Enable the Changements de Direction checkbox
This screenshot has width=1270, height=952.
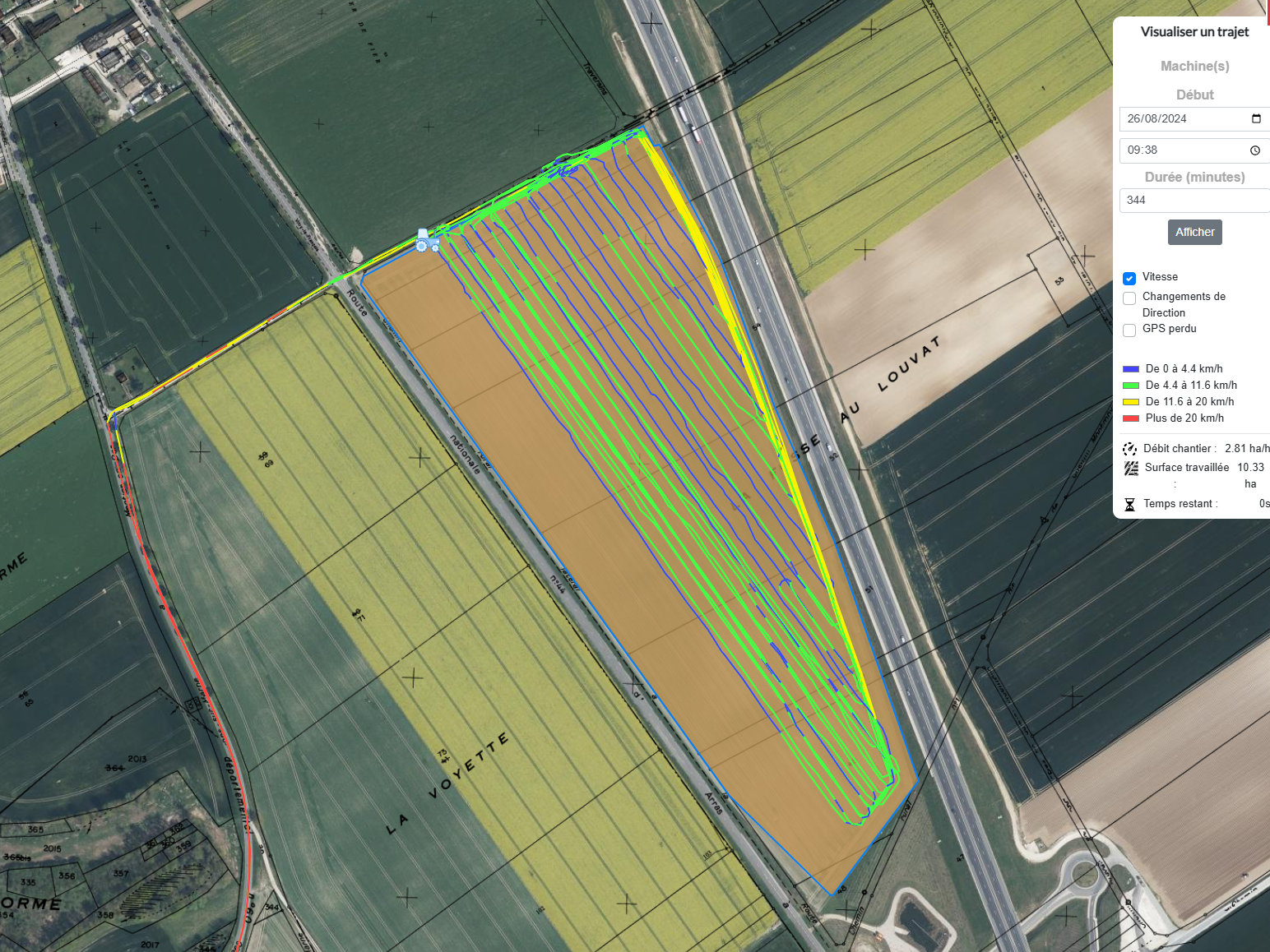[1129, 298]
